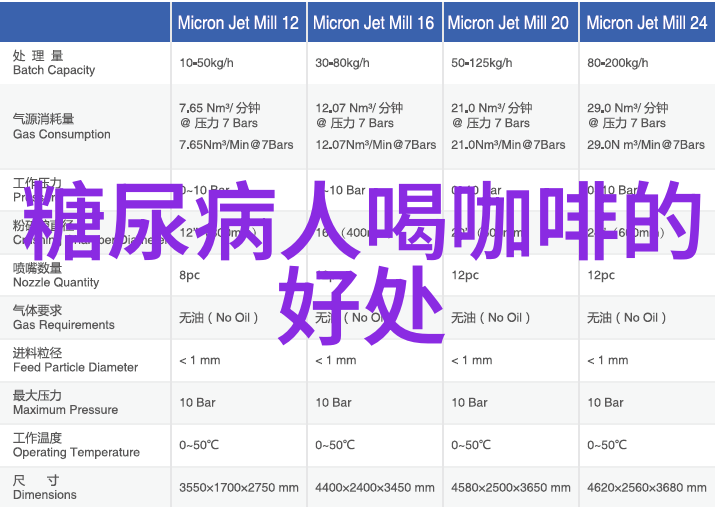722x507 pixels.
Task: Select the Feed Particle Diameter row label
Action: point(75,360)
